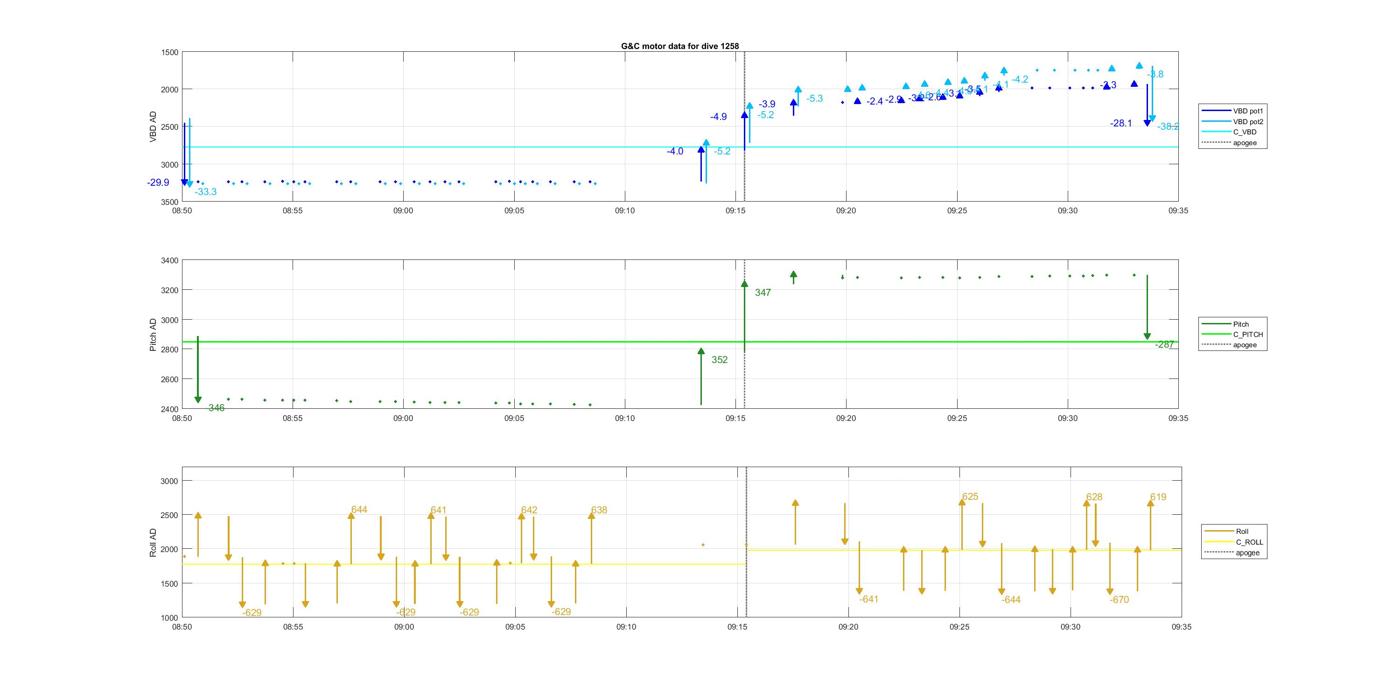
Task: Click the '1000' tick label on the Roll axis
Action: (x=170, y=618)
